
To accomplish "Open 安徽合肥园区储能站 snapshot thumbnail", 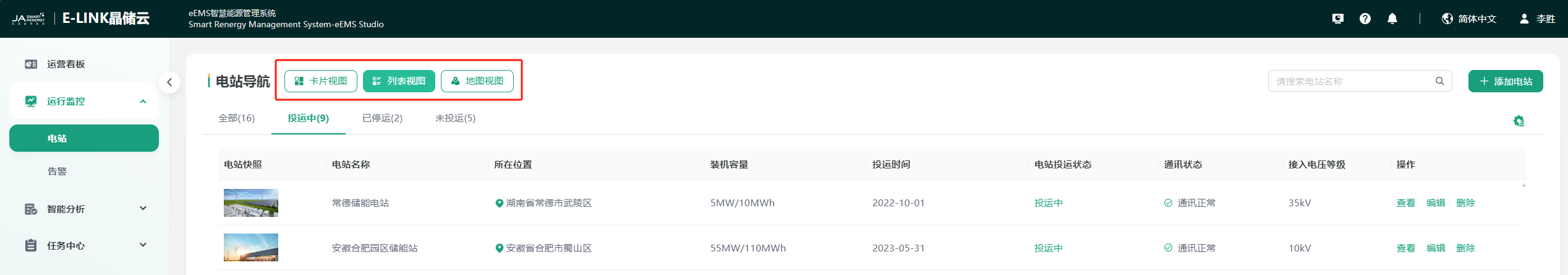I will pyautogui.click(x=250, y=248).
